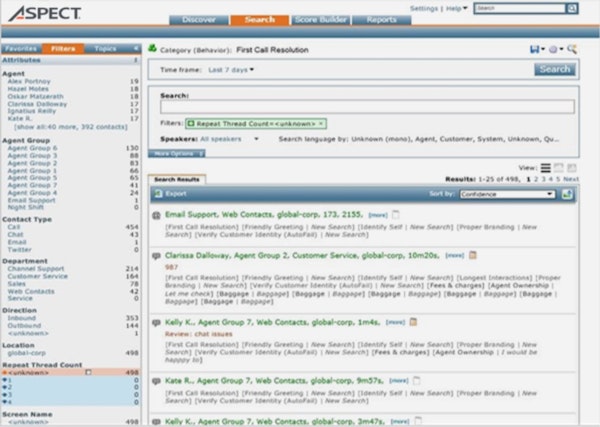Open the Time frame Last 7 days dropdown
Viewport: 600px width, 427px height.
(231, 70)
